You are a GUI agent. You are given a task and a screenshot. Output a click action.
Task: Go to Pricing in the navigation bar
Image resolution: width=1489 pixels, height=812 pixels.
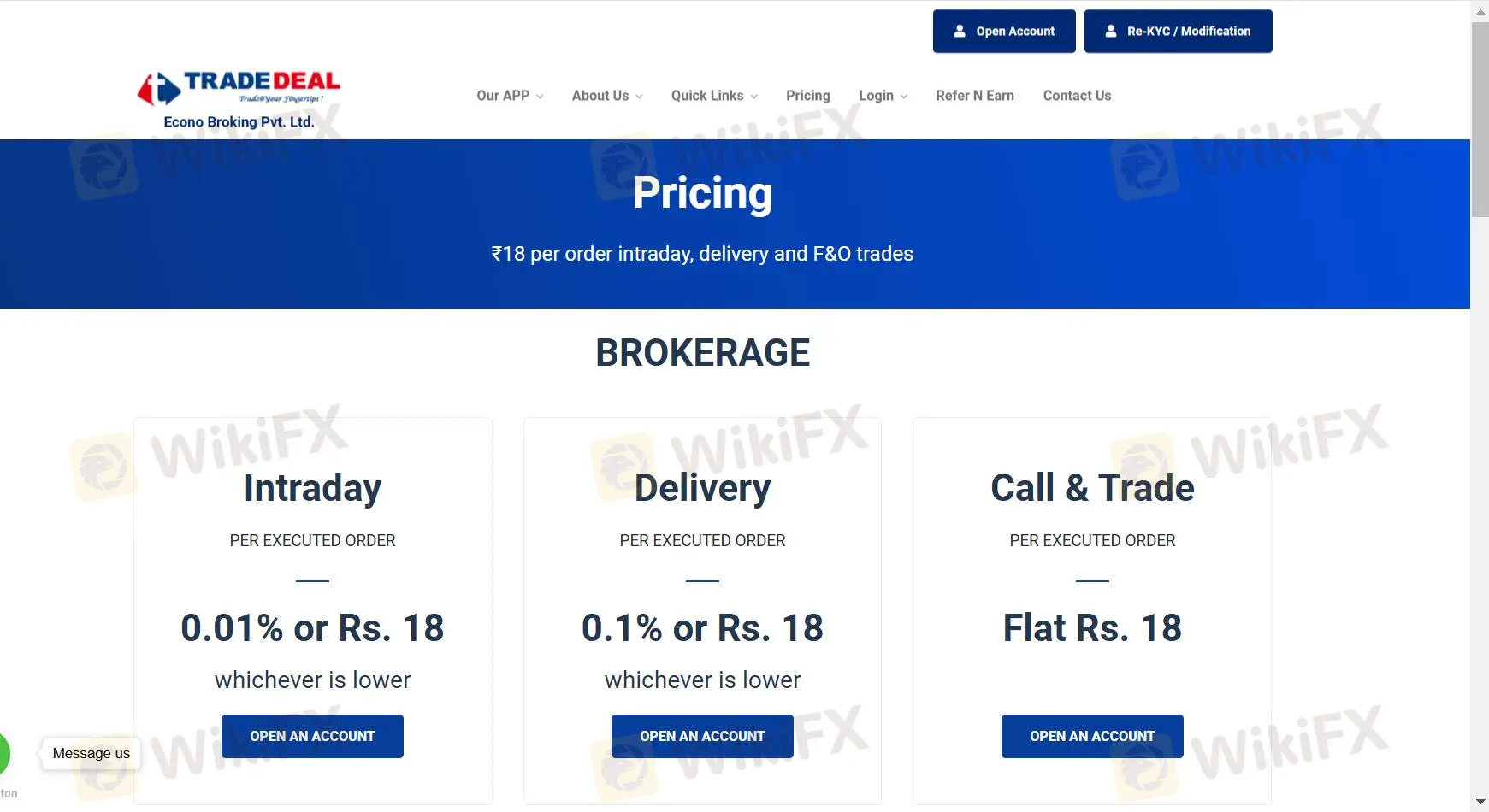[x=808, y=96]
